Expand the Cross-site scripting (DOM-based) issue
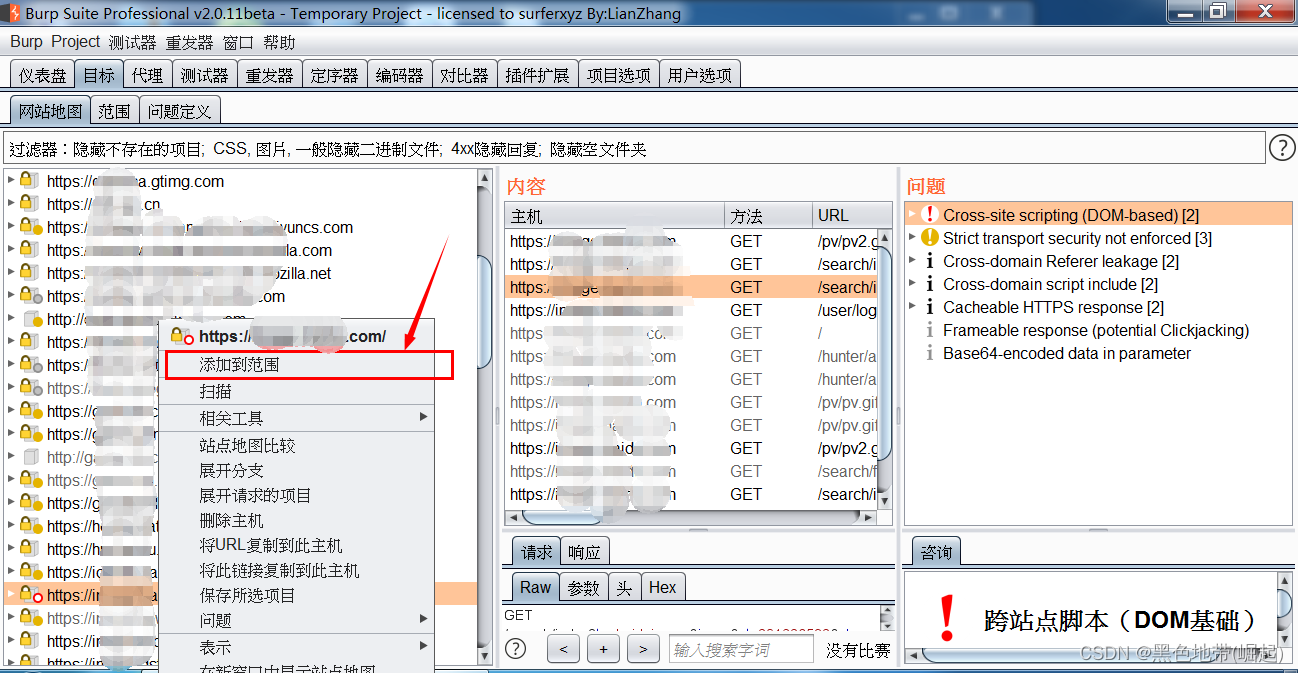The height and width of the screenshot is (673, 1298). 912,214
